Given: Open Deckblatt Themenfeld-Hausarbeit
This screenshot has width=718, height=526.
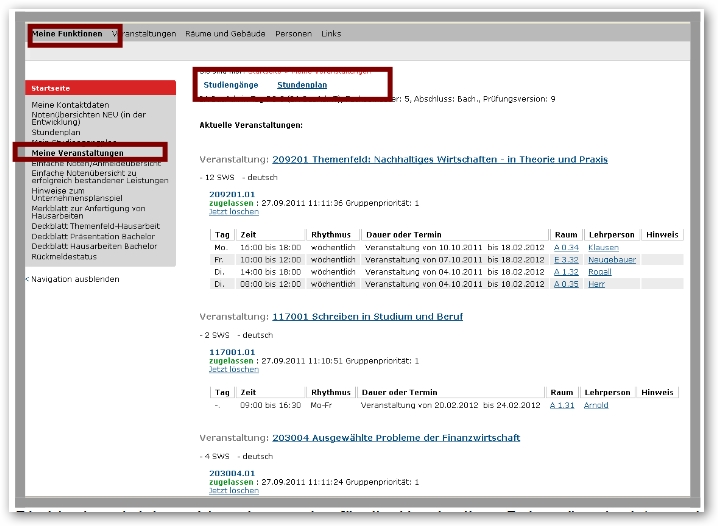Looking at the screenshot, I should point(96,226).
